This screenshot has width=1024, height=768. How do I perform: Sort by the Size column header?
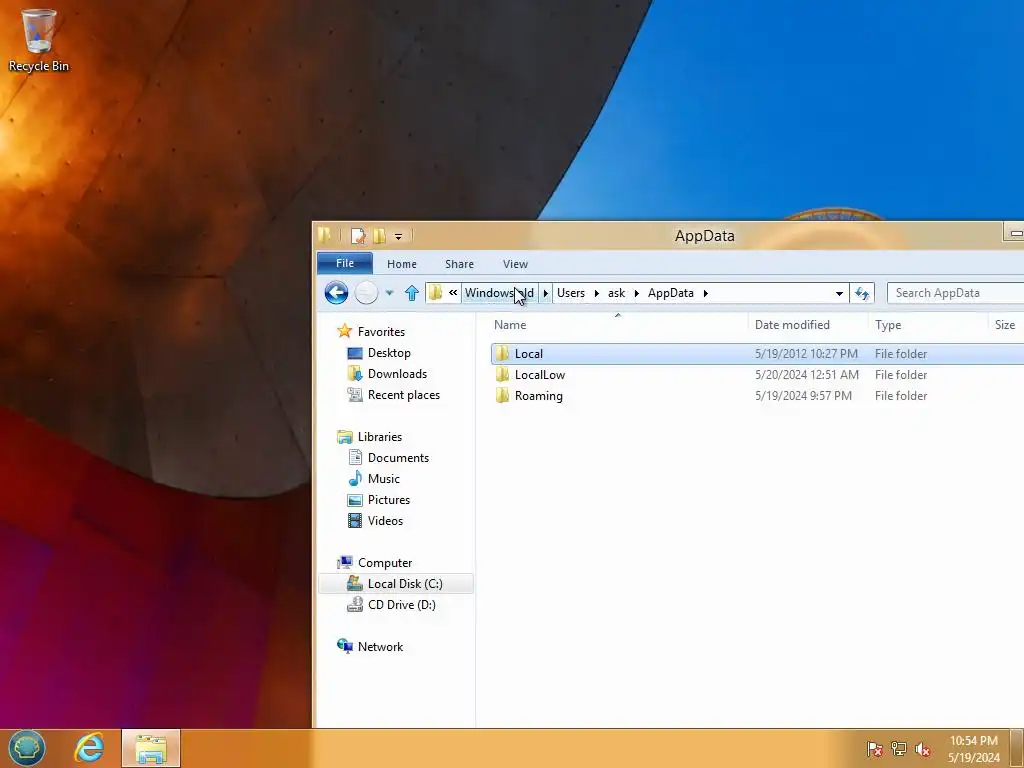[x=1006, y=325]
